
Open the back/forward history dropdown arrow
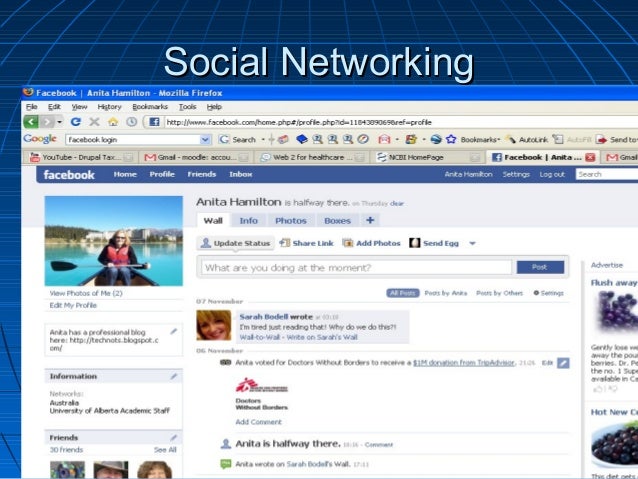[x=59, y=122]
